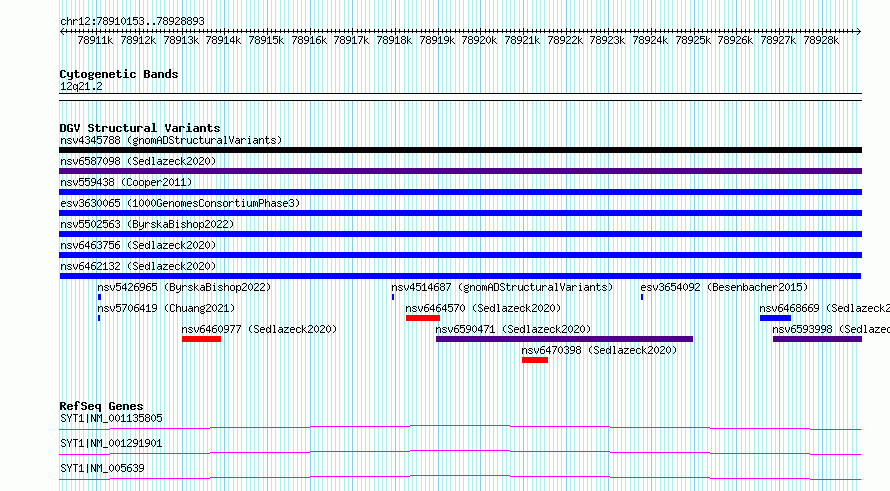Open variant nsv5426965 ByrskaBishop2022 label
890x491 pixels.
(x=184, y=287)
